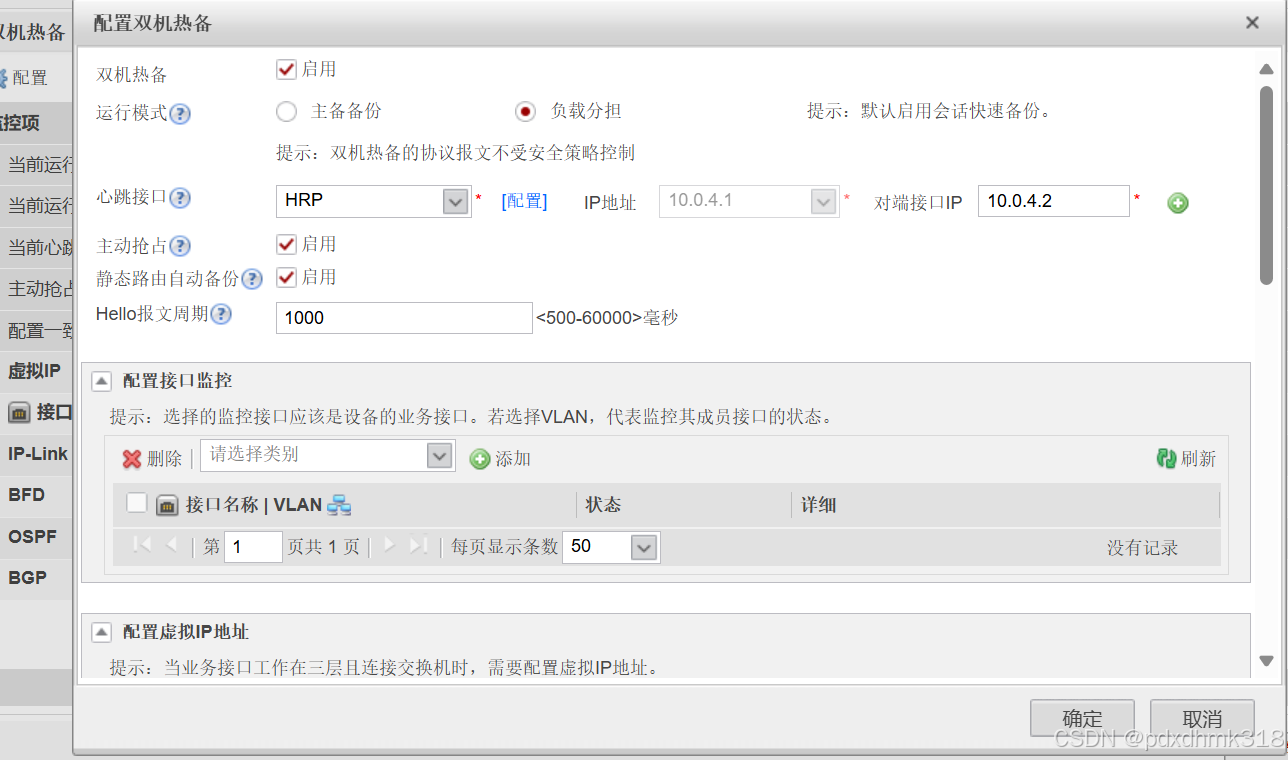Open help icon next to 主动抢占 label

(180, 246)
